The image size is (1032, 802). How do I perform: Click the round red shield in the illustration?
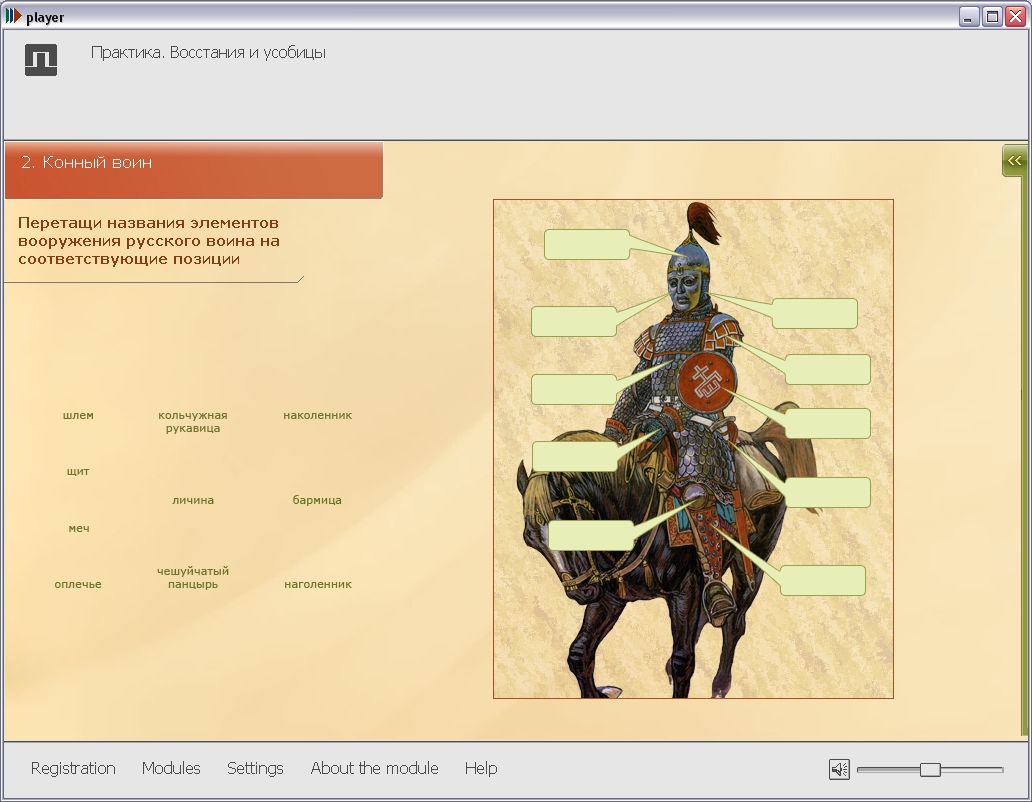[x=706, y=382]
